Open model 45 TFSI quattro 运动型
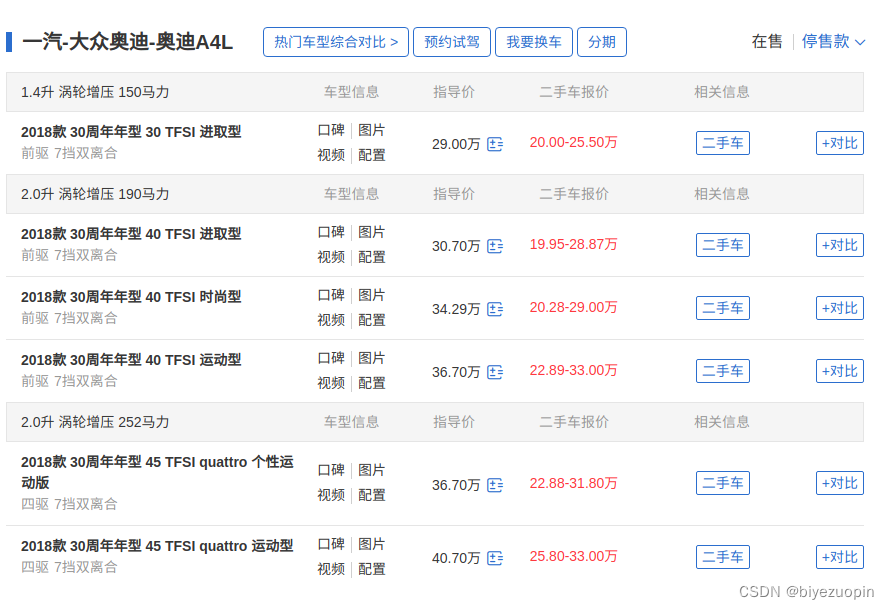The width and height of the screenshot is (889, 609). 157,546
